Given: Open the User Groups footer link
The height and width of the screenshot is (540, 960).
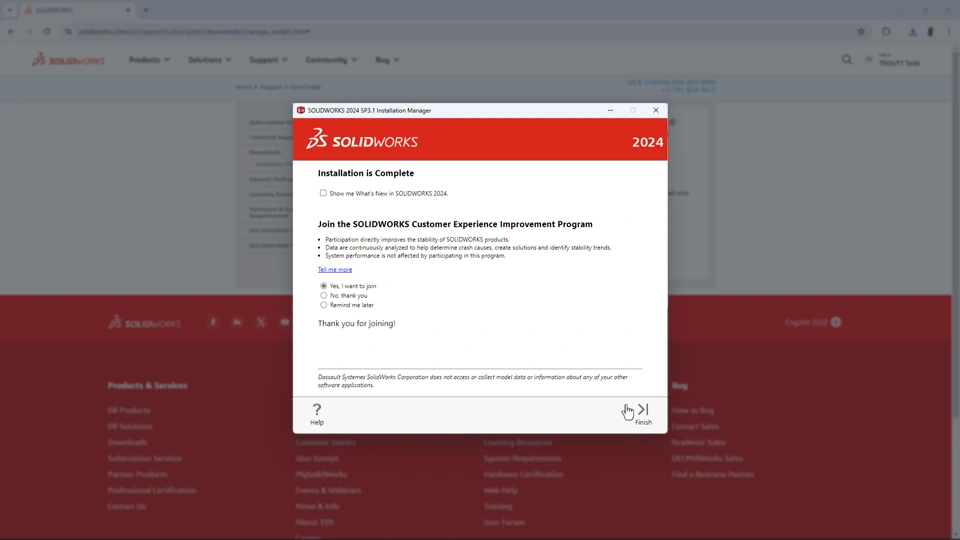Looking at the screenshot, I should pyautogui.click(x=317, y=458).
